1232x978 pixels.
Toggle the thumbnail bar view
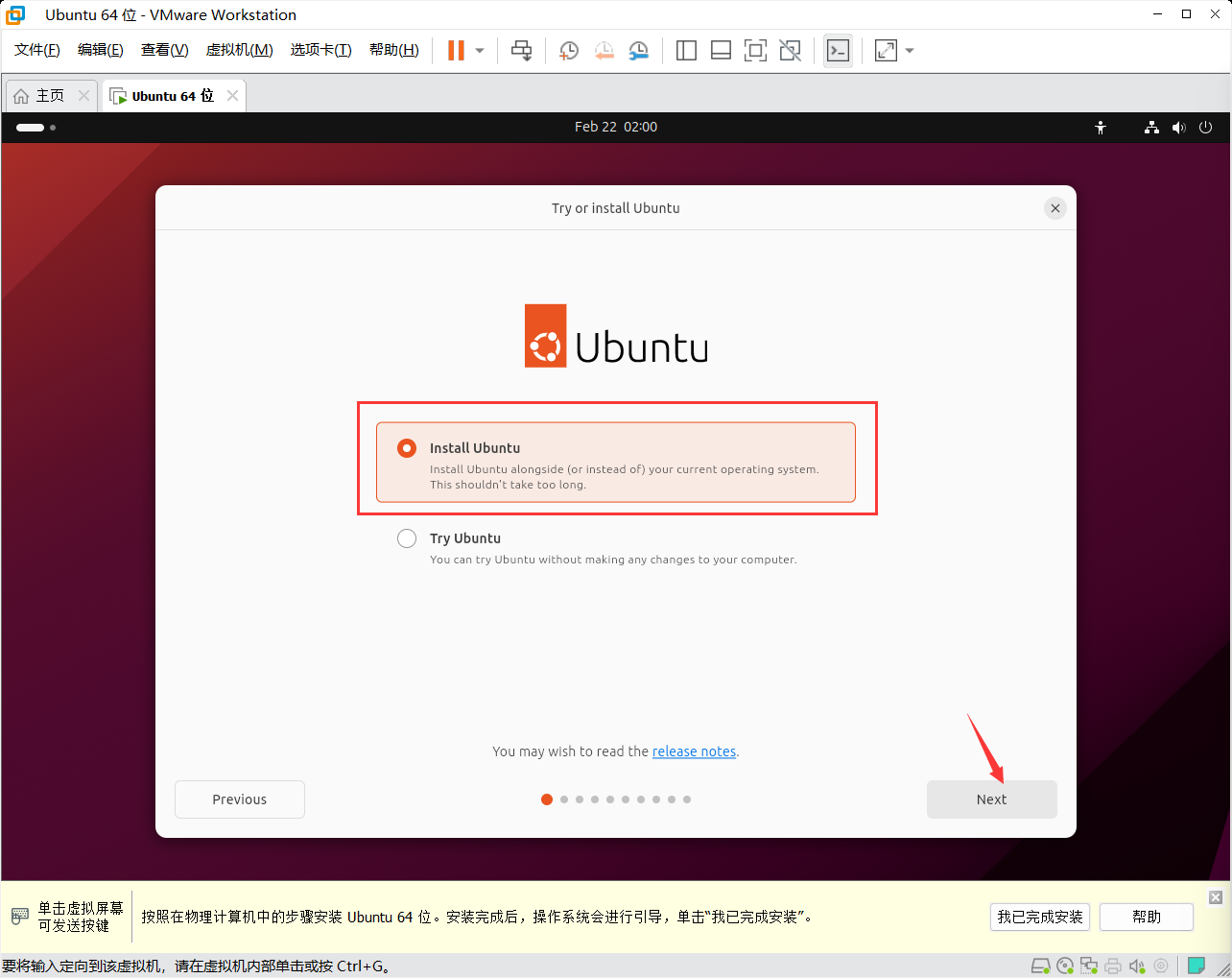[721, 51]
